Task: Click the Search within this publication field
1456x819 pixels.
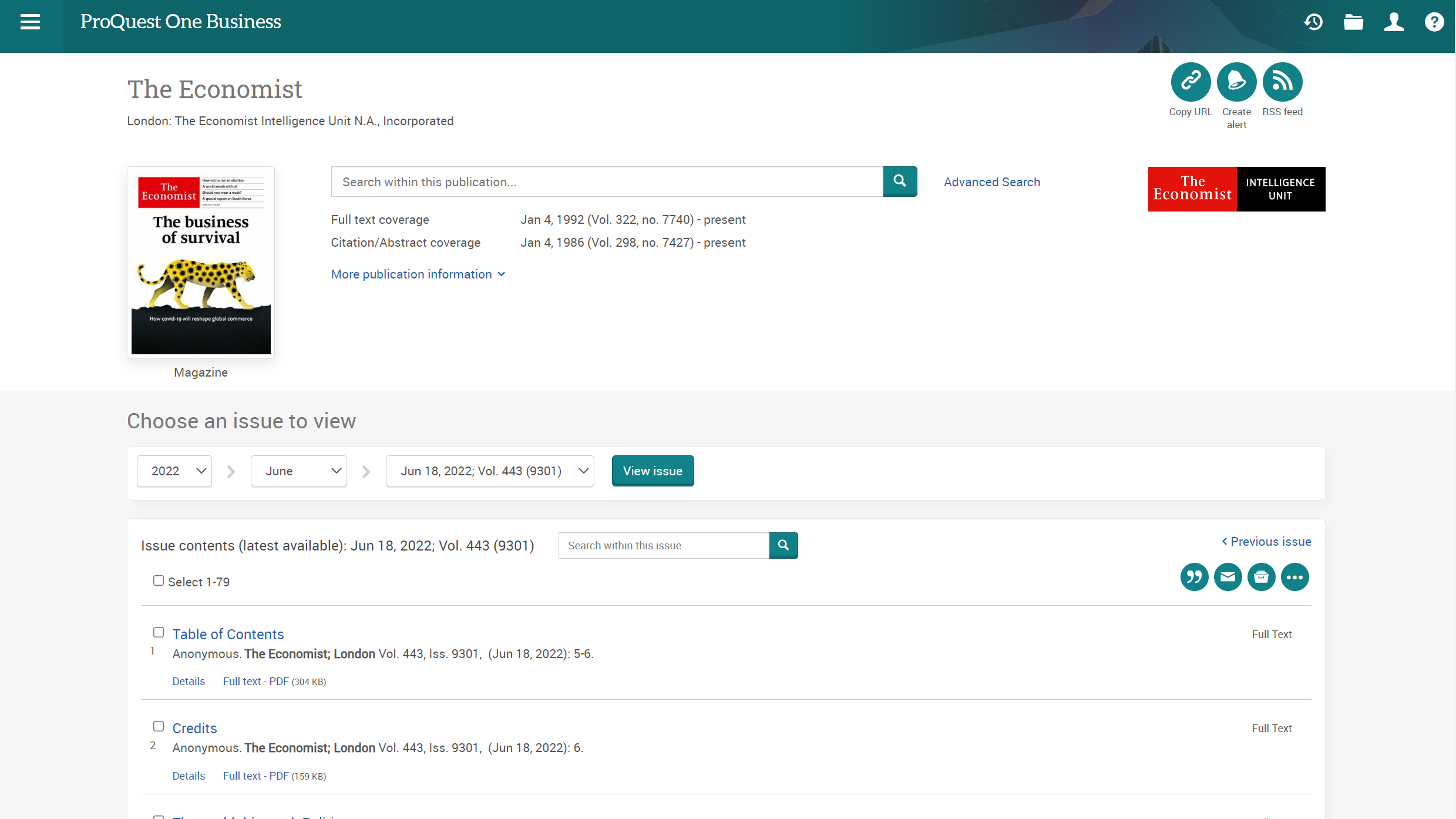Action: point(607,182)
